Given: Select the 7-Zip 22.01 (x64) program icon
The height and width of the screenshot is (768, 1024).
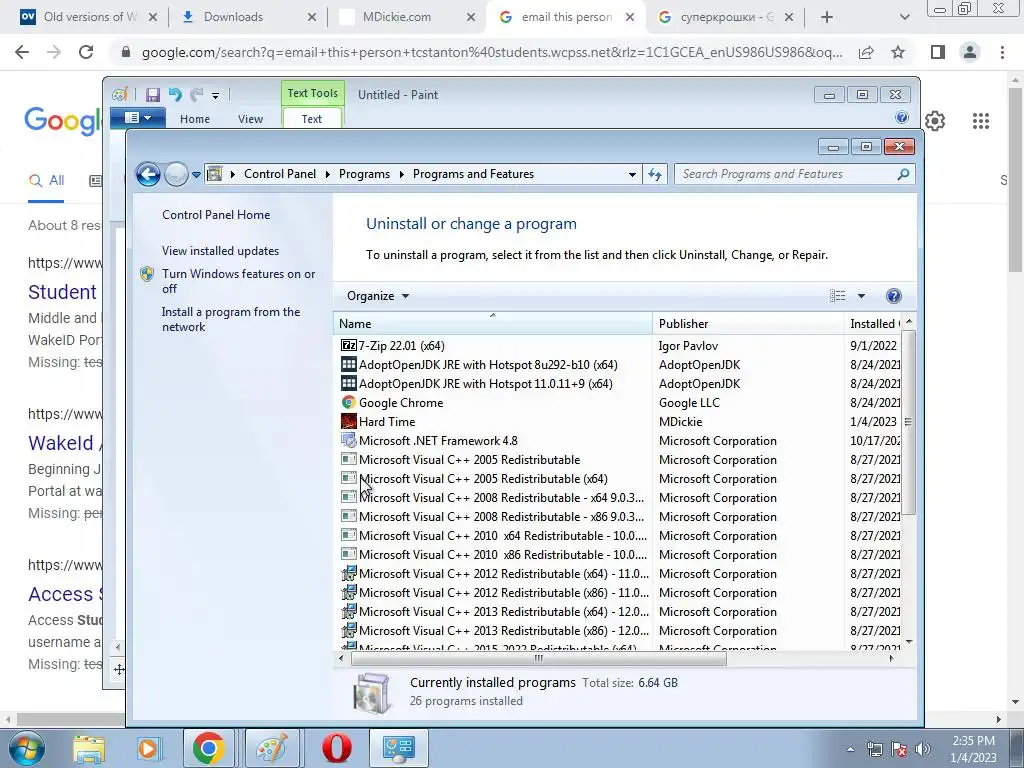Looking at the screenshot, I should pos(349,345).
